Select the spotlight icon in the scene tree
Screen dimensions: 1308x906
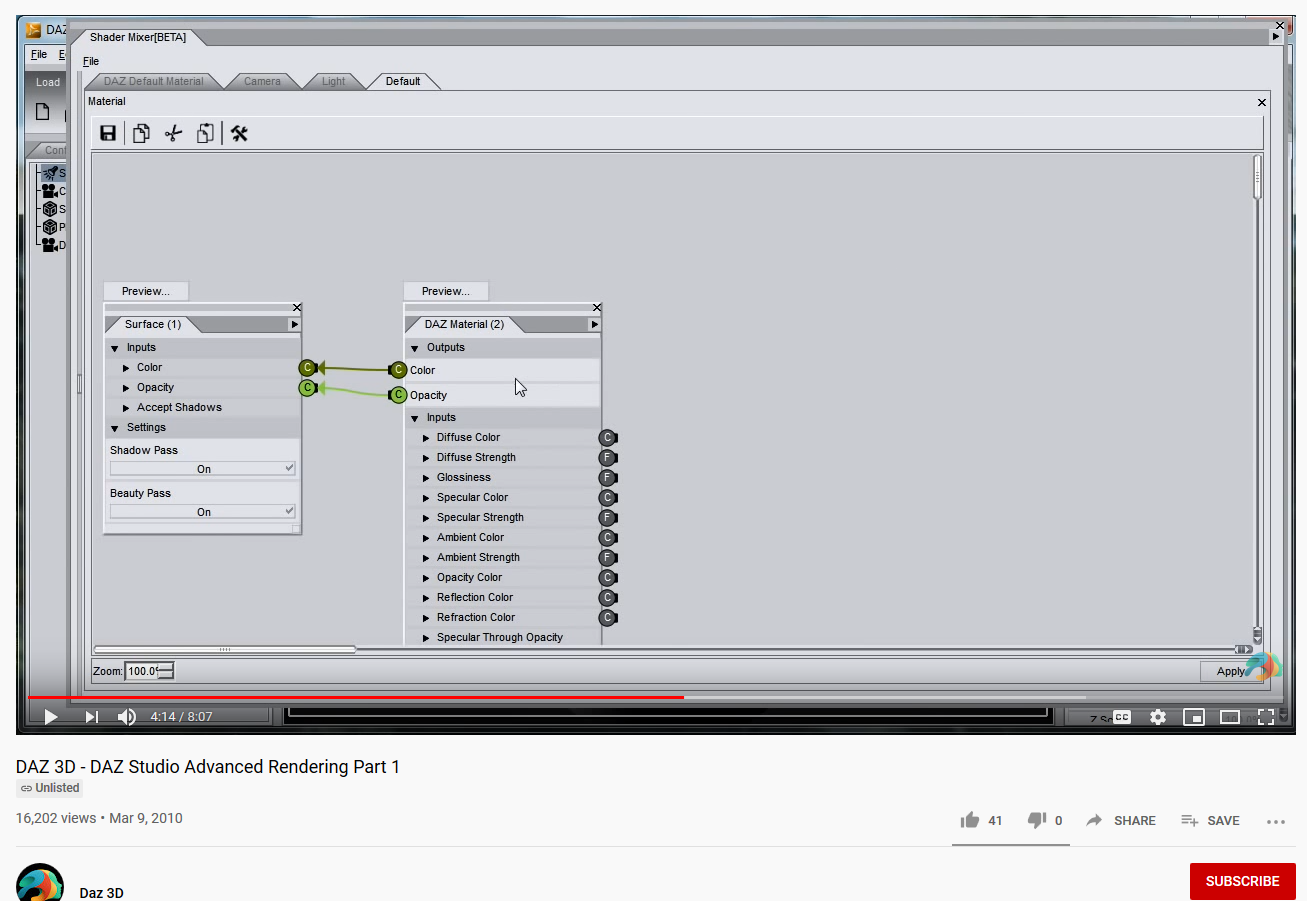[49, 173]
